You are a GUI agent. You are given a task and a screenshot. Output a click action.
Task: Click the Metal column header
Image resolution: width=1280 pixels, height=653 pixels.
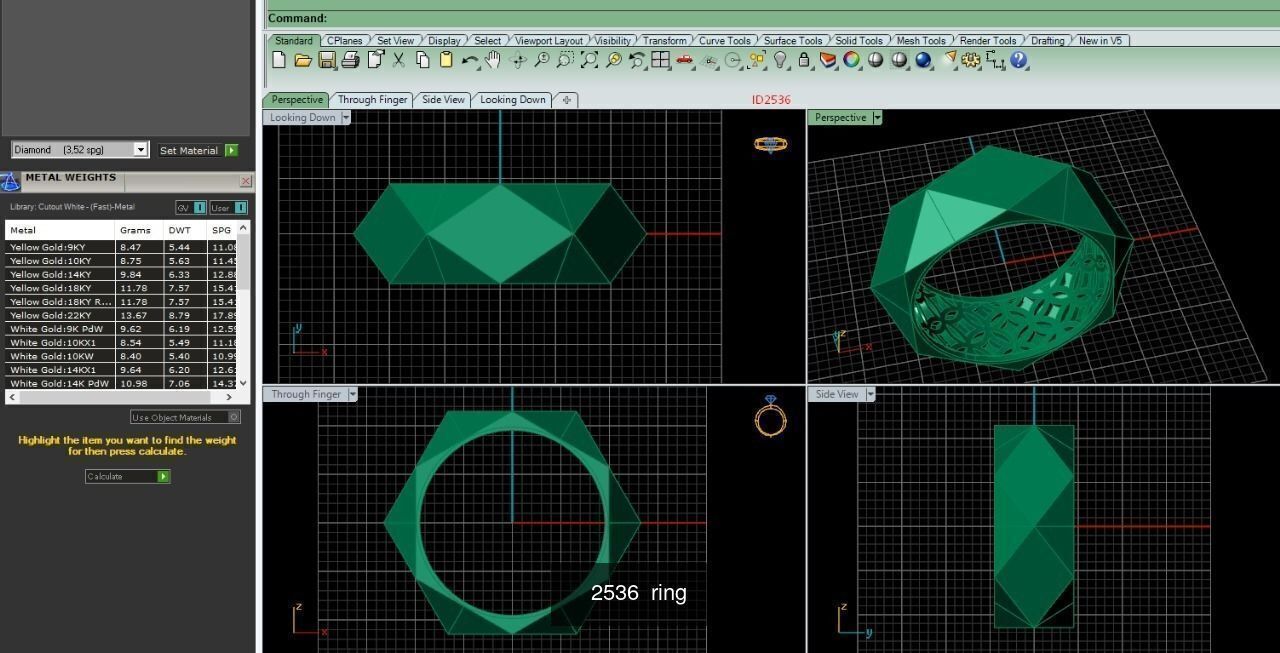pyautogui.click(x=60, y=230)
